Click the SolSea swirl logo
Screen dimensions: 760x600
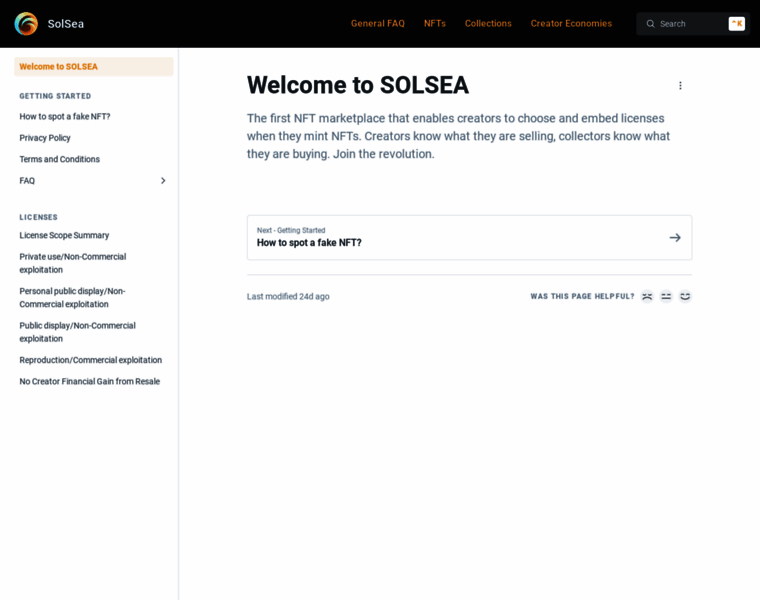point(26,24)
